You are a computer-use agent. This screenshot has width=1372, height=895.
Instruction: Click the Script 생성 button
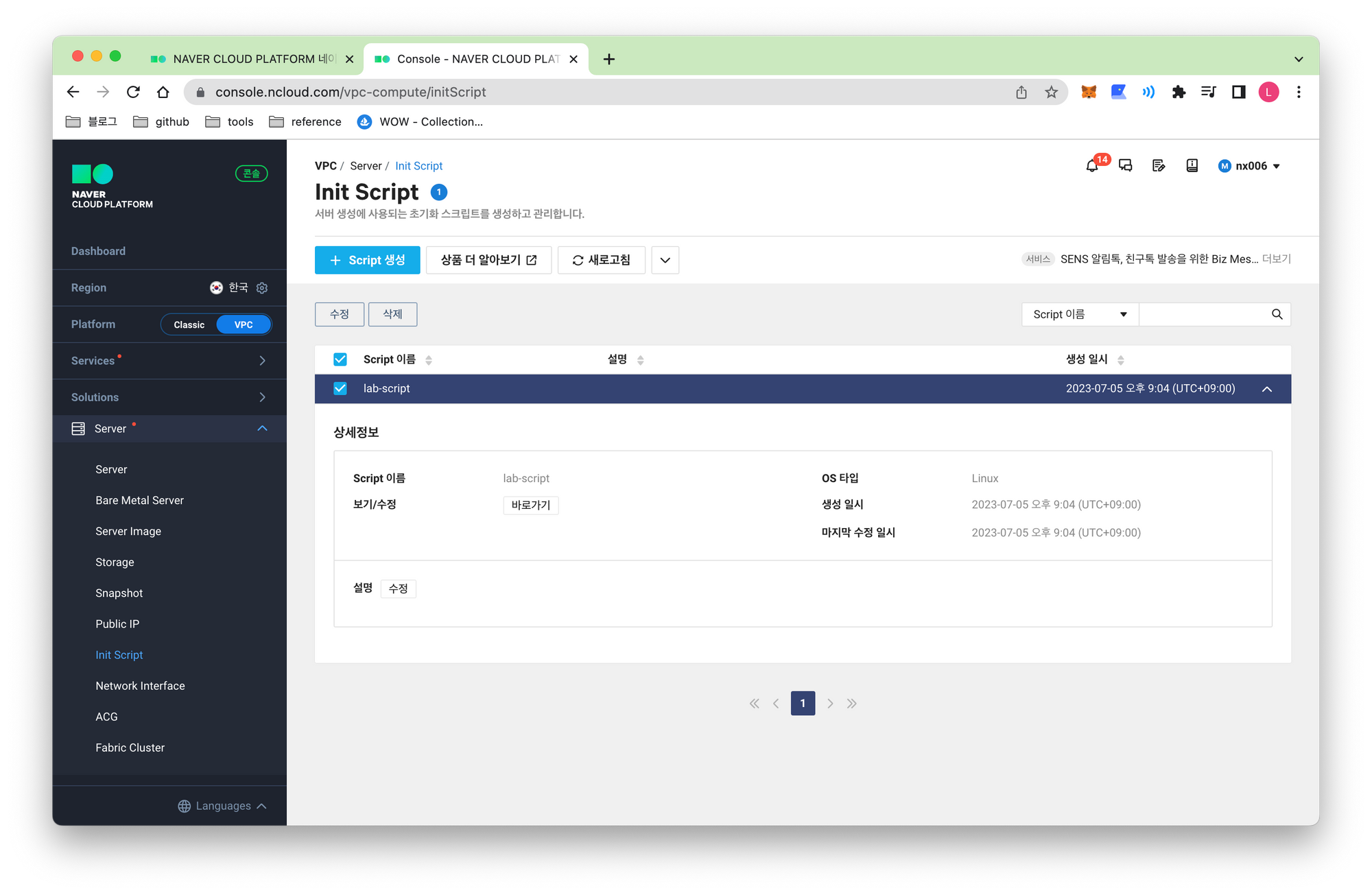(x=367, y=260)
